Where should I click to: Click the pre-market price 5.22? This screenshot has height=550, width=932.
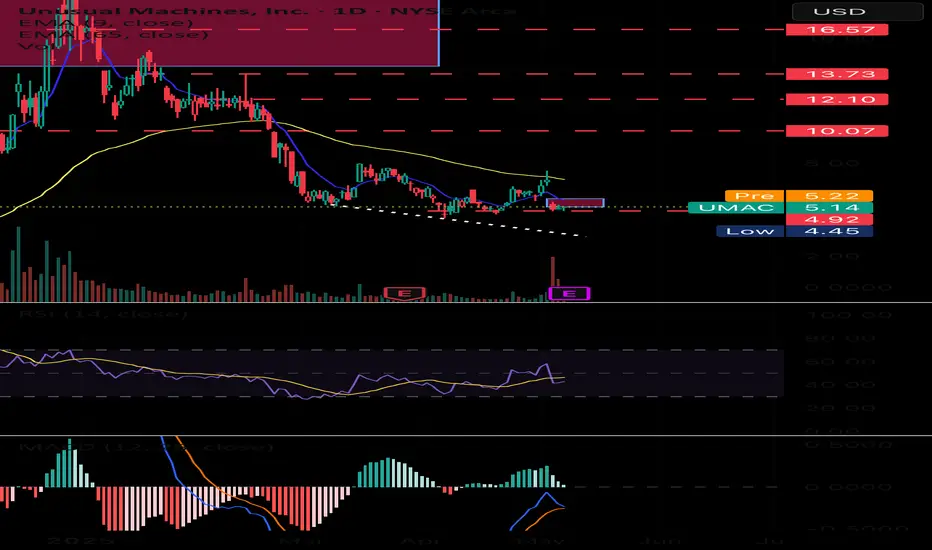[829, 196]
